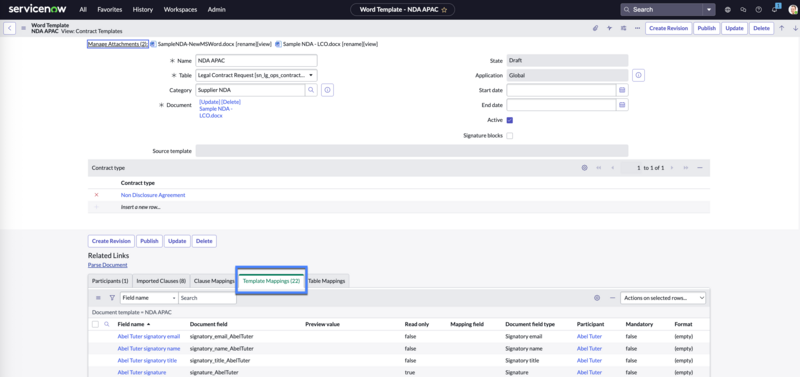Click Parse Document related link
This screenshot has height=377, width=800.
pos(108,265)
